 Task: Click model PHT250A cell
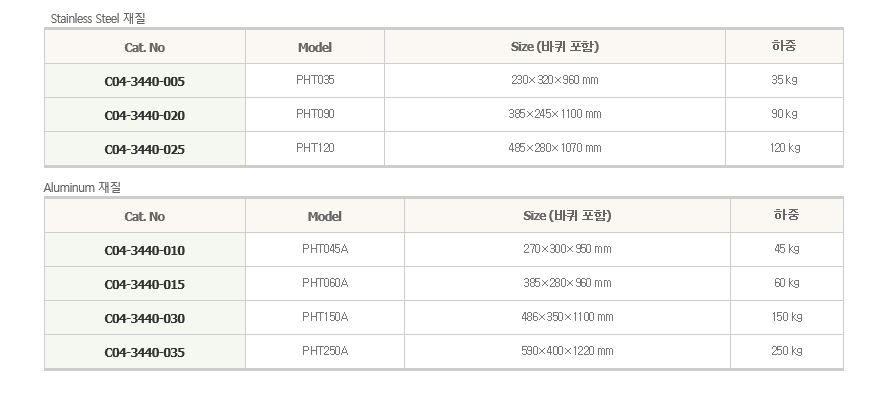[325, 351]
